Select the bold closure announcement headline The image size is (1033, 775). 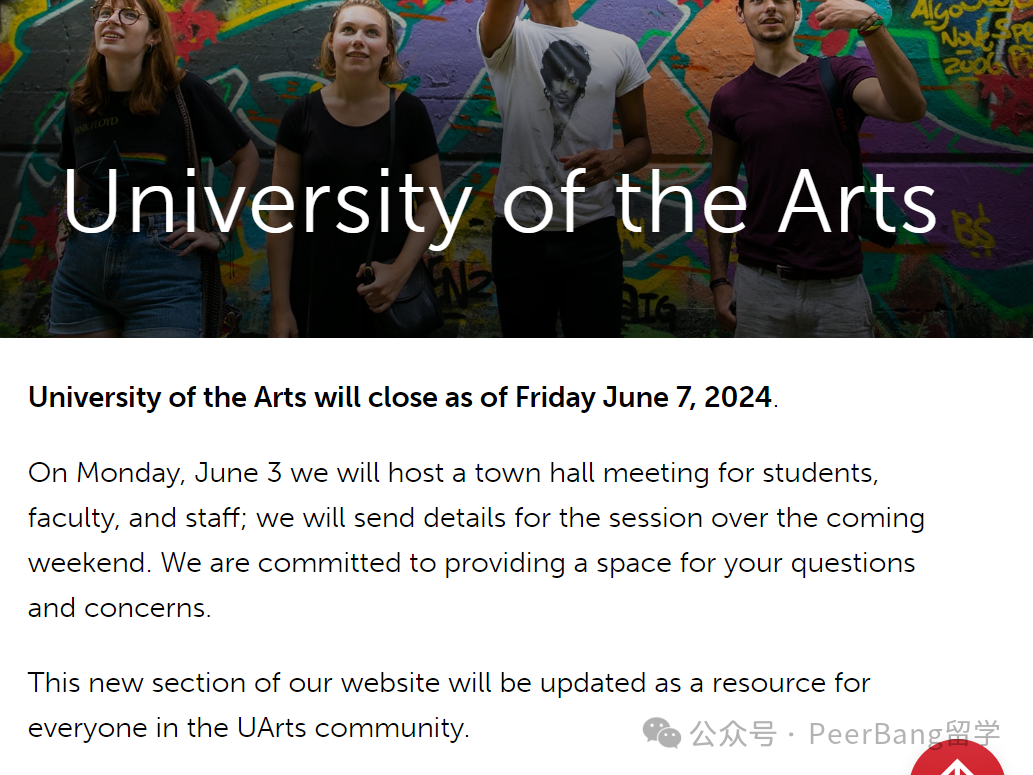pyautogui.click(x=403, y=397)
